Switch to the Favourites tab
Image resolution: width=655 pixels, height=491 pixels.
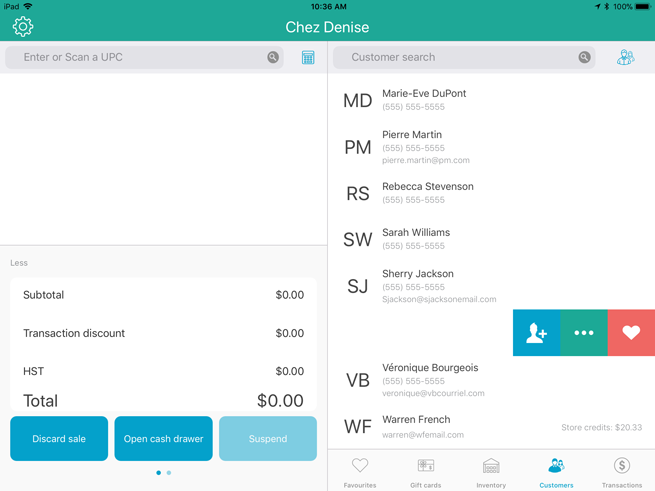[x=360, y=472]
